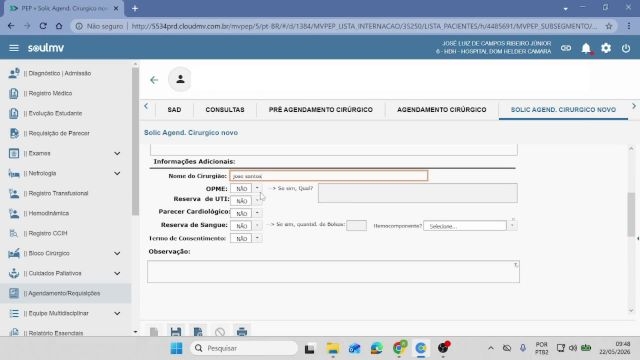Open the OPME dropdown
The height and width of the screenshot is (360, 640).
point(257,188)
